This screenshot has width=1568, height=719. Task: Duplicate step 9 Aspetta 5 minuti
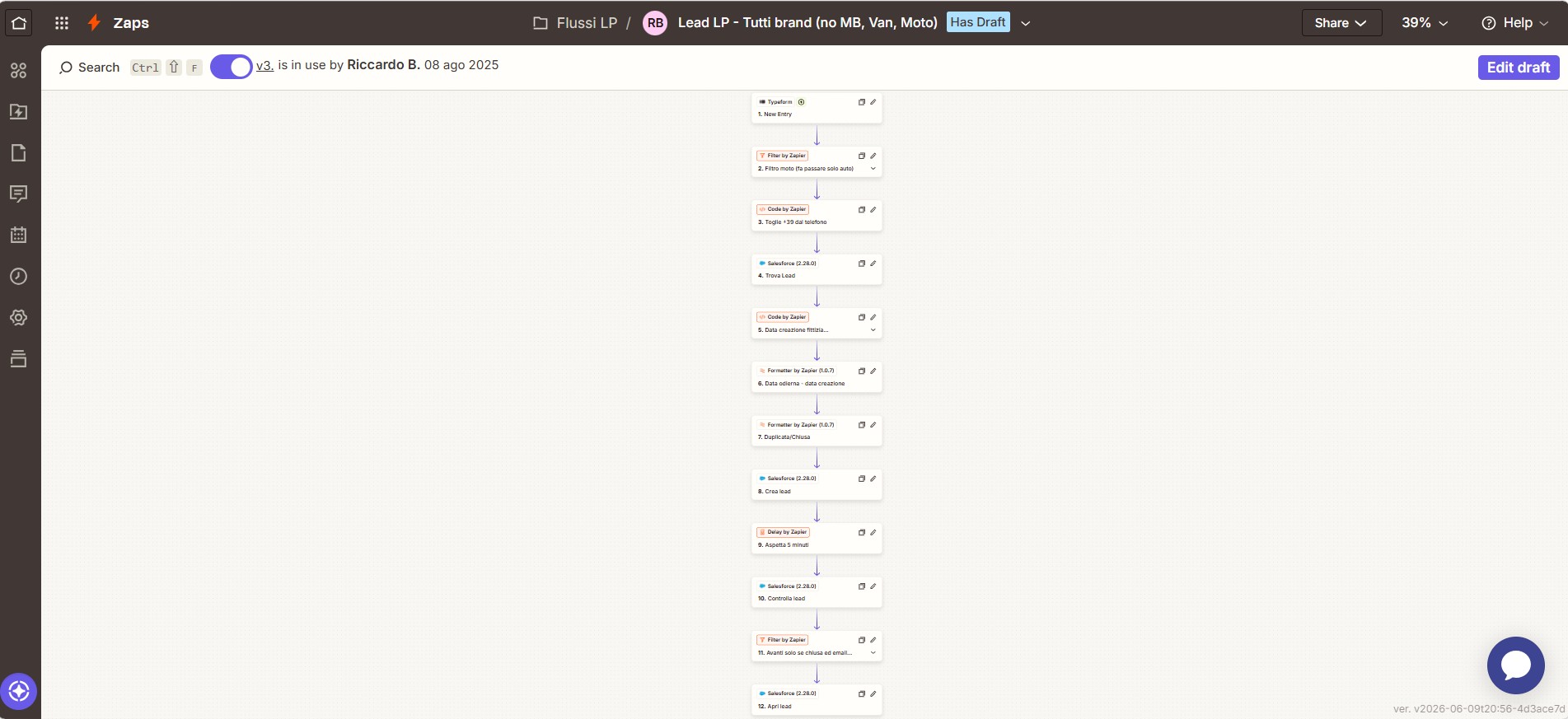862,533
